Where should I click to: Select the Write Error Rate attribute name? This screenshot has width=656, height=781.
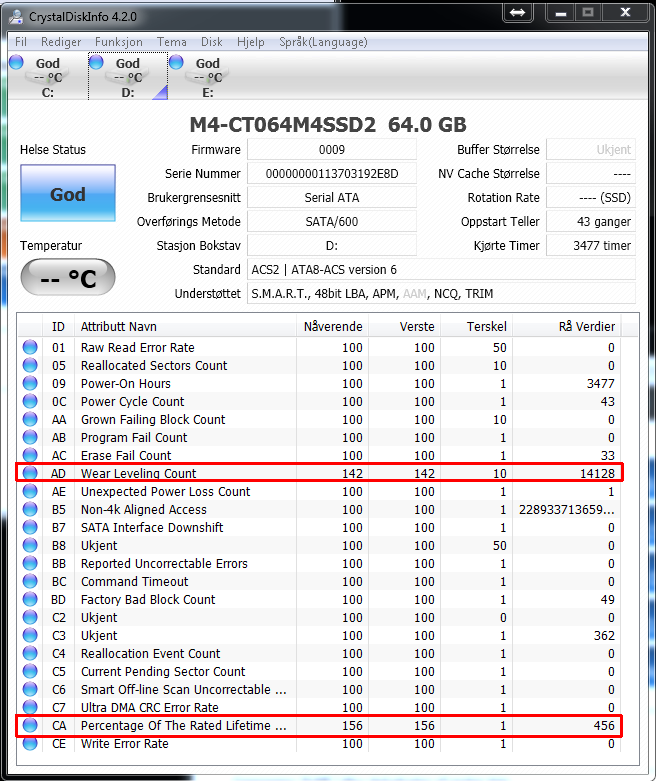click(x=125, y=744)
